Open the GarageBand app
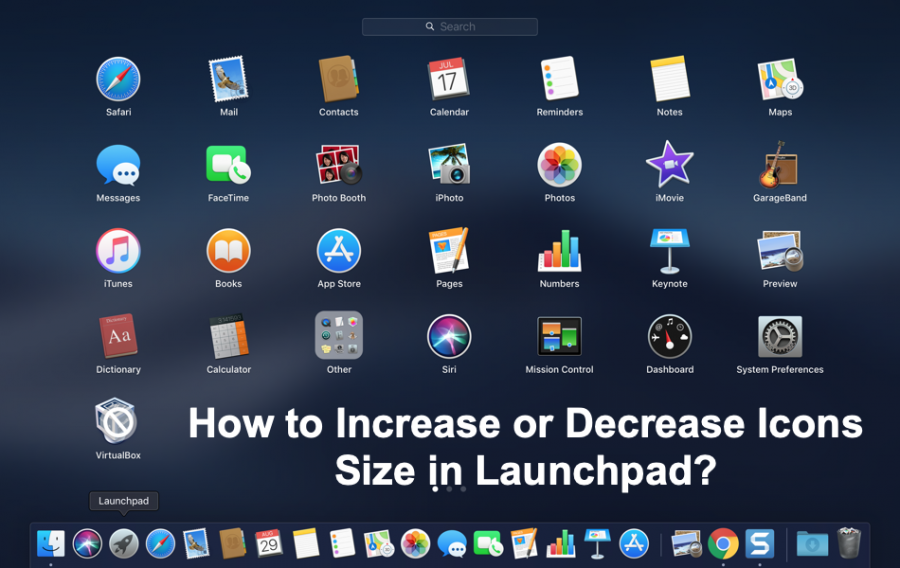The width and height of the screenshot is (900, 568). (x=779, y=165)
